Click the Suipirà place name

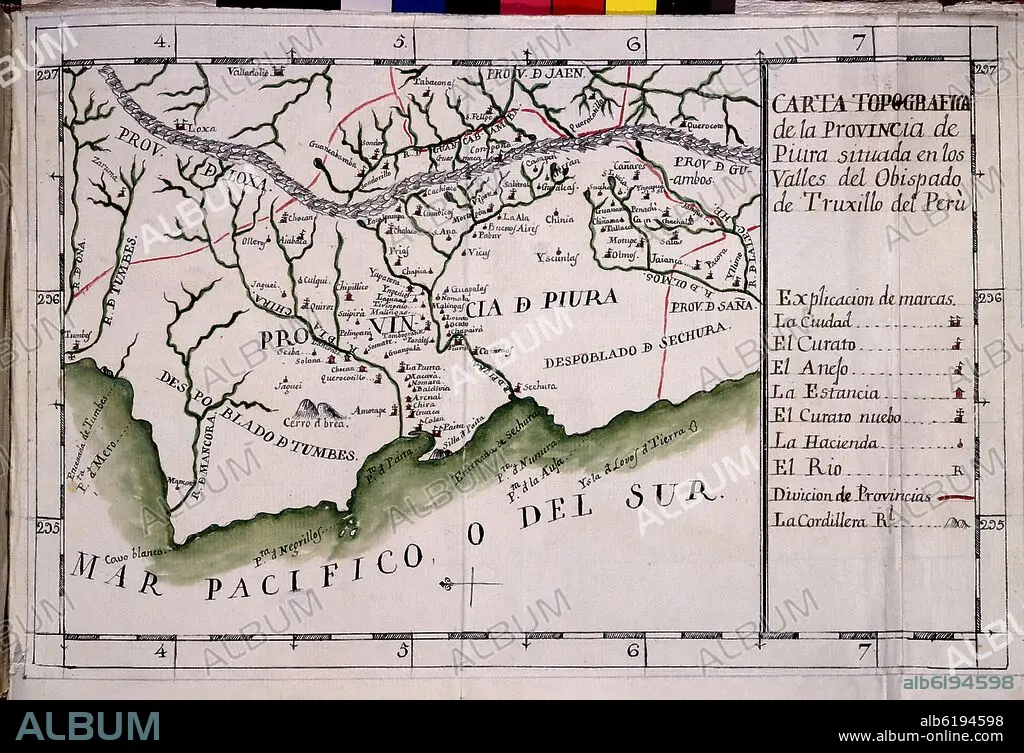point(353,313)
